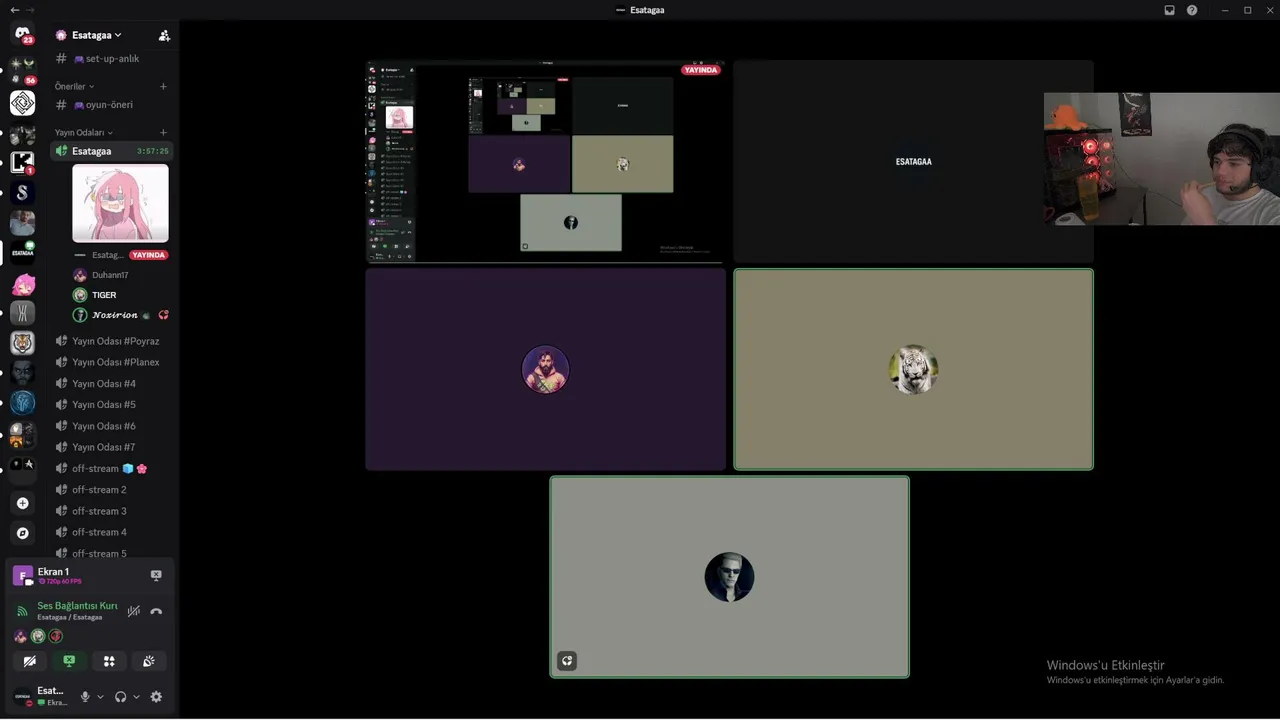1280x720 pixels.
Task: Select user TIGER in voice list
Action: pyautogui.click(x=120, y=295)
